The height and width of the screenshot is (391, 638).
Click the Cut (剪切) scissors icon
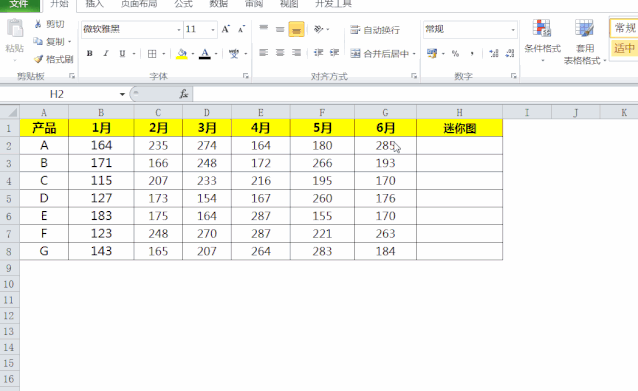tap(38, 24)
